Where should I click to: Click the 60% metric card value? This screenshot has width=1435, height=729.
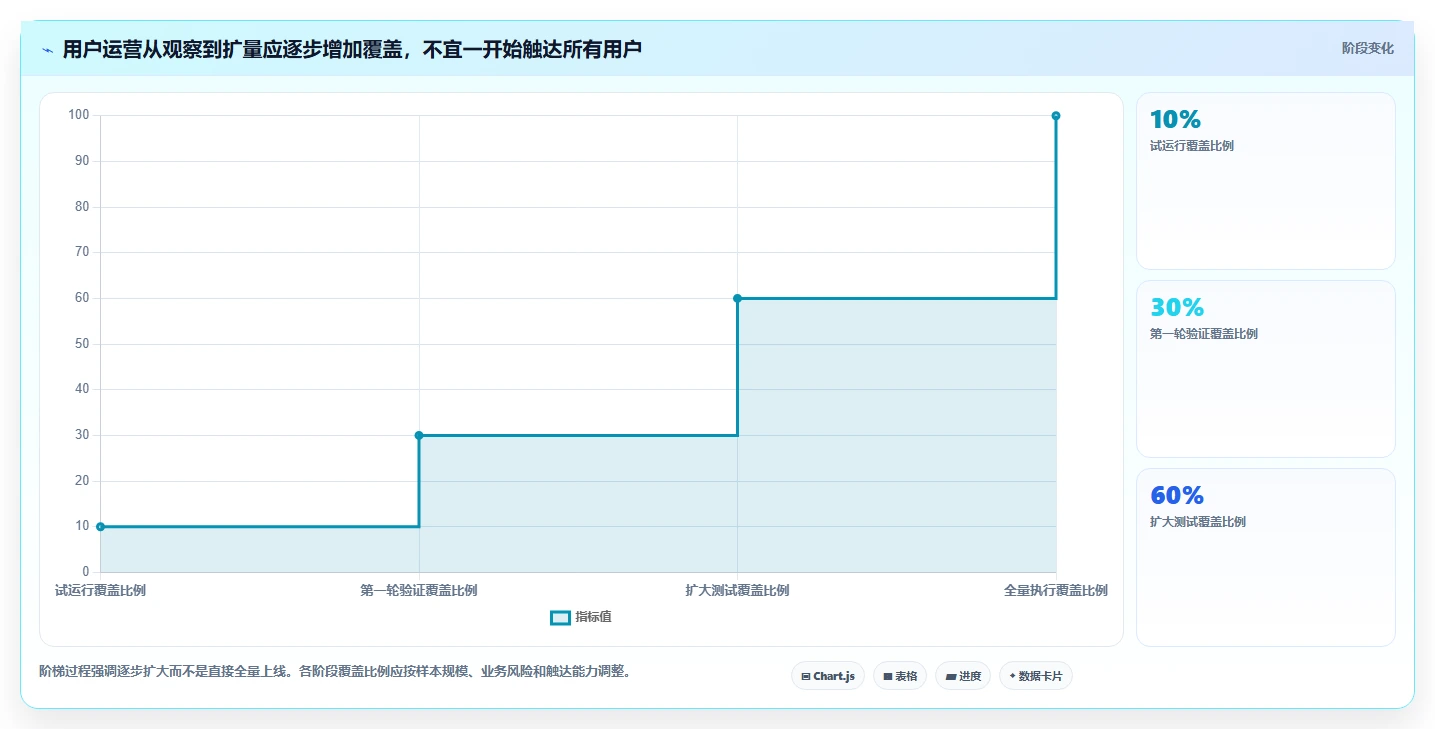[1177, 496]
